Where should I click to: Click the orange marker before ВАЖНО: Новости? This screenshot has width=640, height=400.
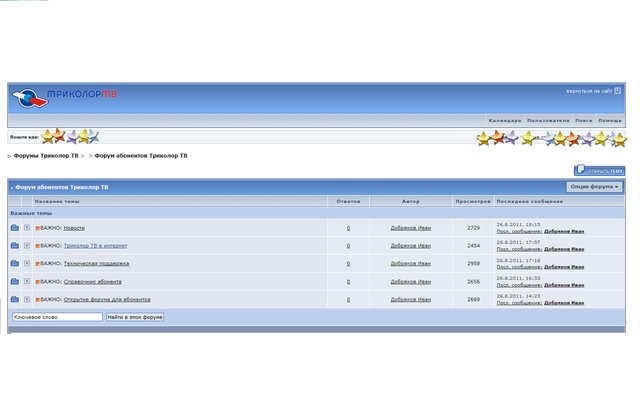(38, 228)
